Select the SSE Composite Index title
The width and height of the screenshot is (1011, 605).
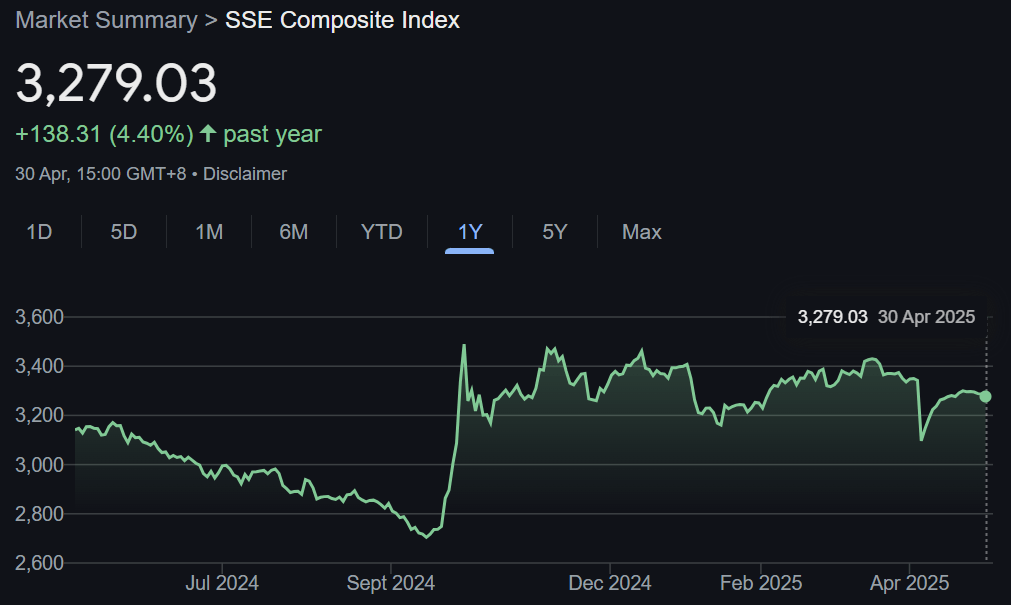pyautogui.click(x=342, y=20)
